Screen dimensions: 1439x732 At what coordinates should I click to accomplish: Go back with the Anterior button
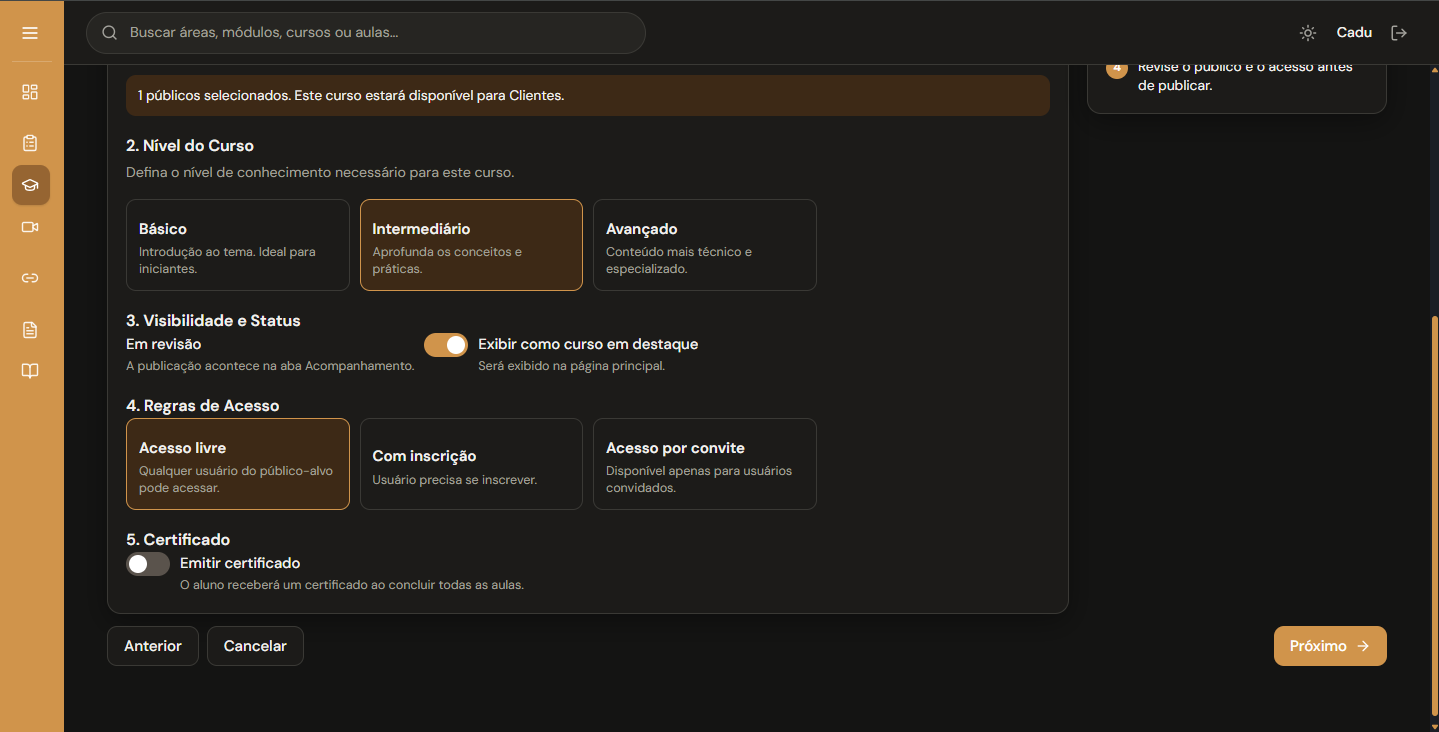pyautogui.click(x=153, y=646)
